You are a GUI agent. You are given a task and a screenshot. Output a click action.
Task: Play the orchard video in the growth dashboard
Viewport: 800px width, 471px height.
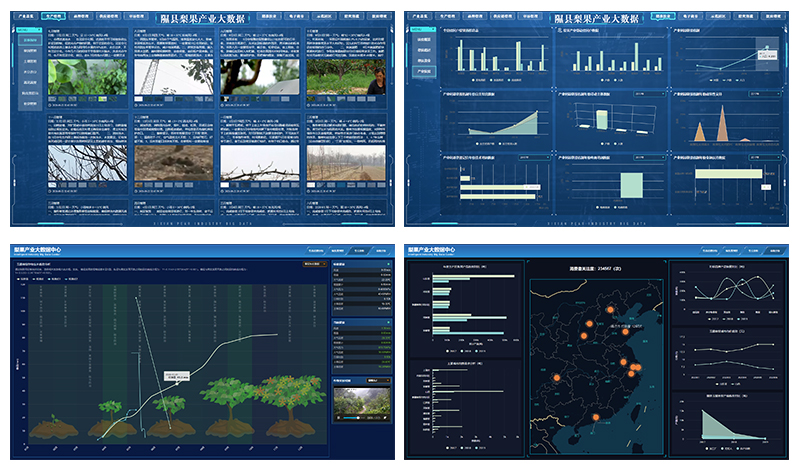(360, 401)
